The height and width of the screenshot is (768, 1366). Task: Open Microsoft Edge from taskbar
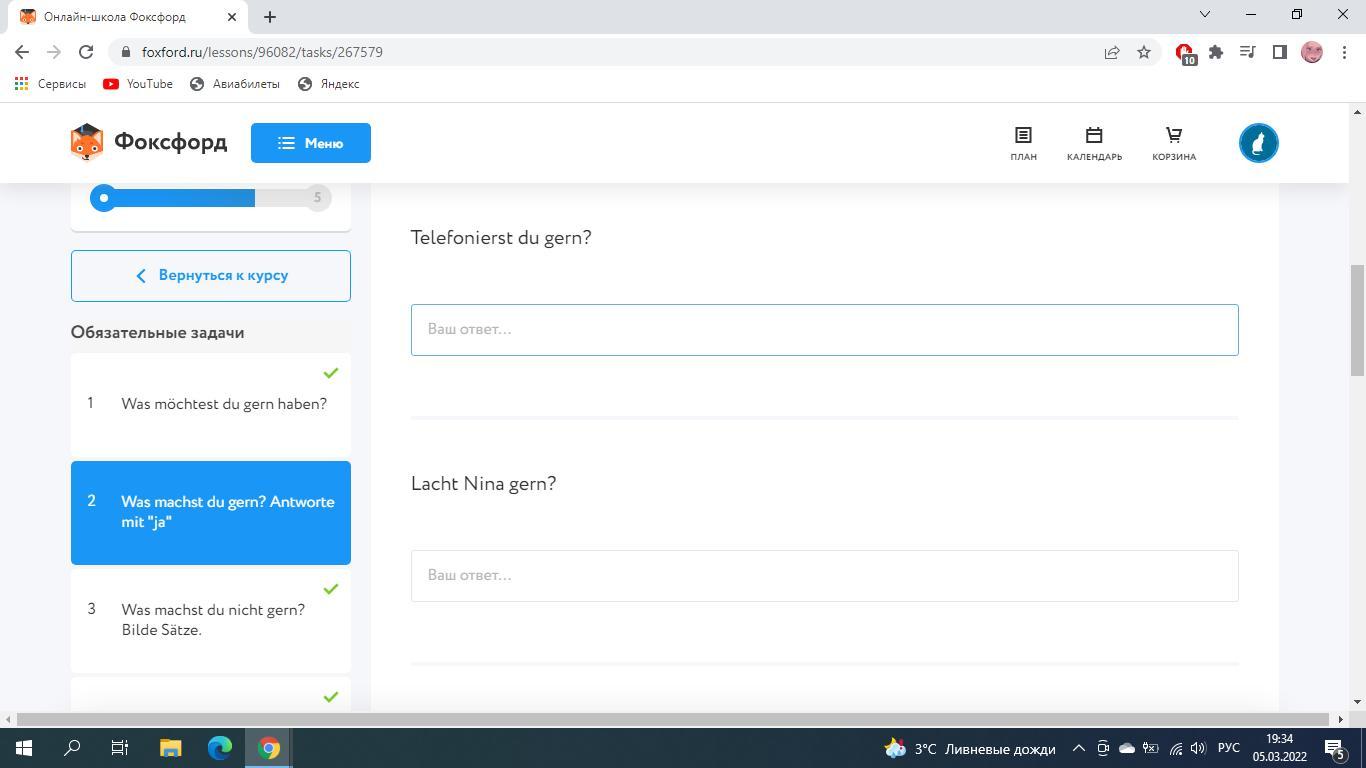pos(220,748)
